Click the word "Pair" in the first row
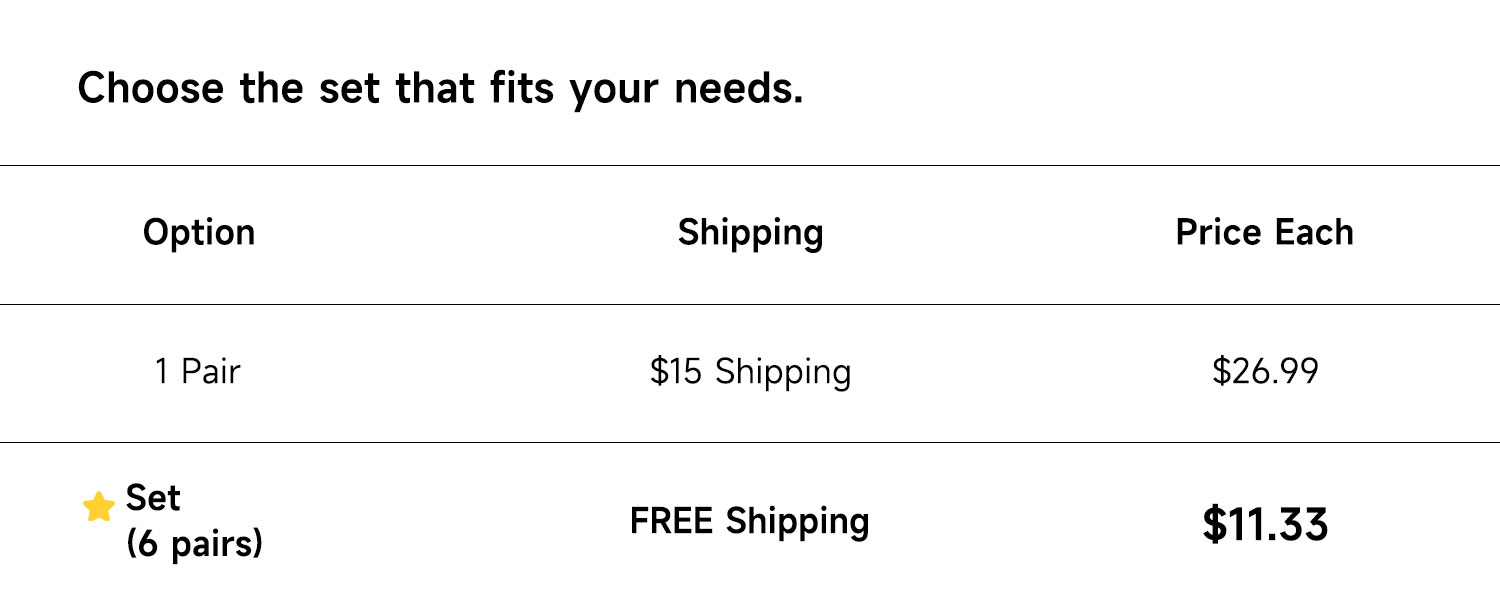 [x=211, y=372]
